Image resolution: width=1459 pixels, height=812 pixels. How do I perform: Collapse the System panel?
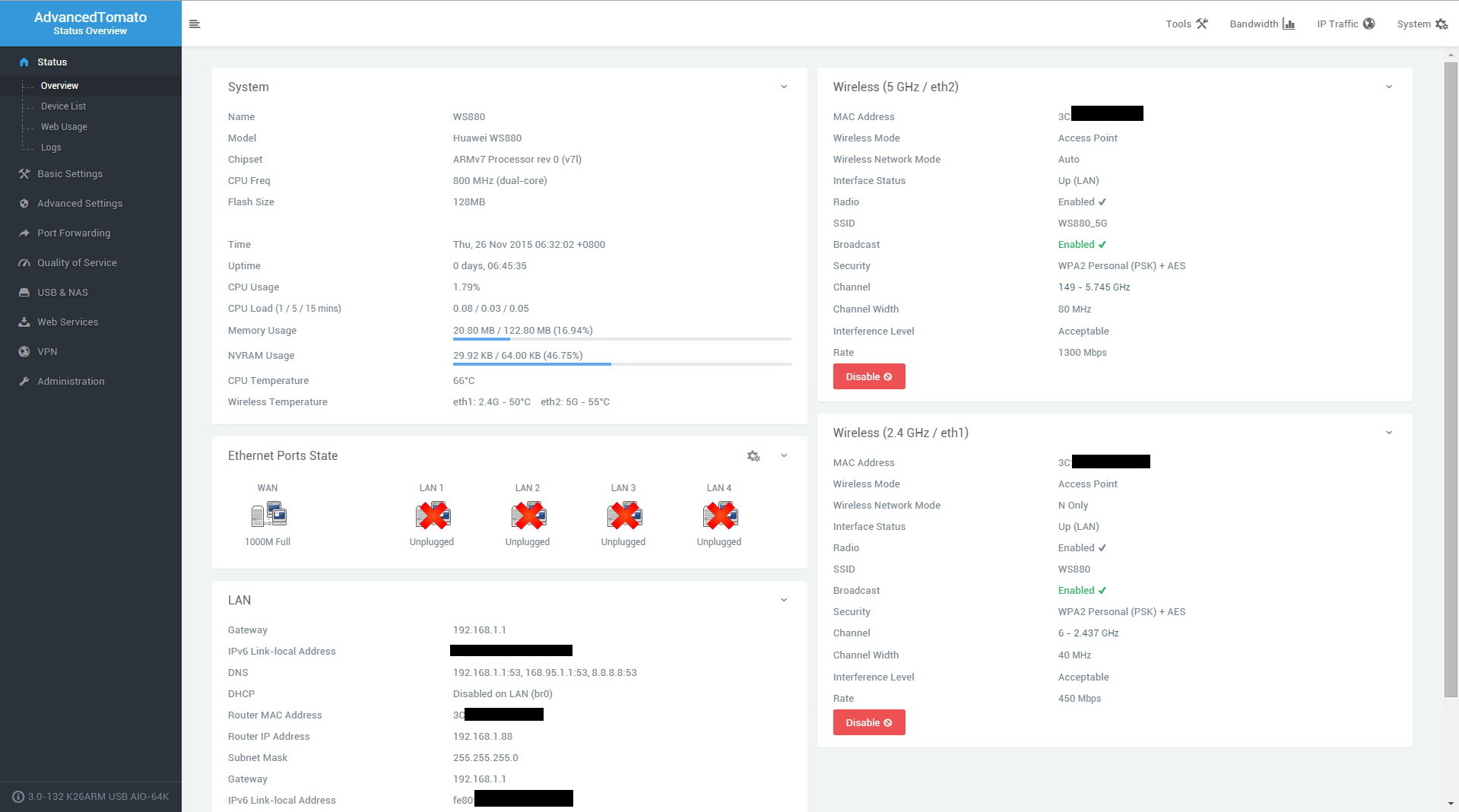pos(784,87)
